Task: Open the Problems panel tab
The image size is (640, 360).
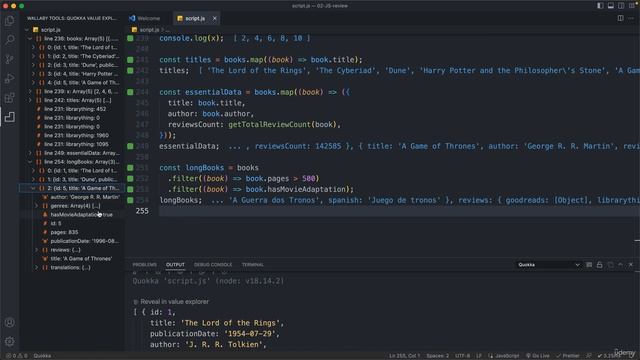Action: [x=144, y=264]
